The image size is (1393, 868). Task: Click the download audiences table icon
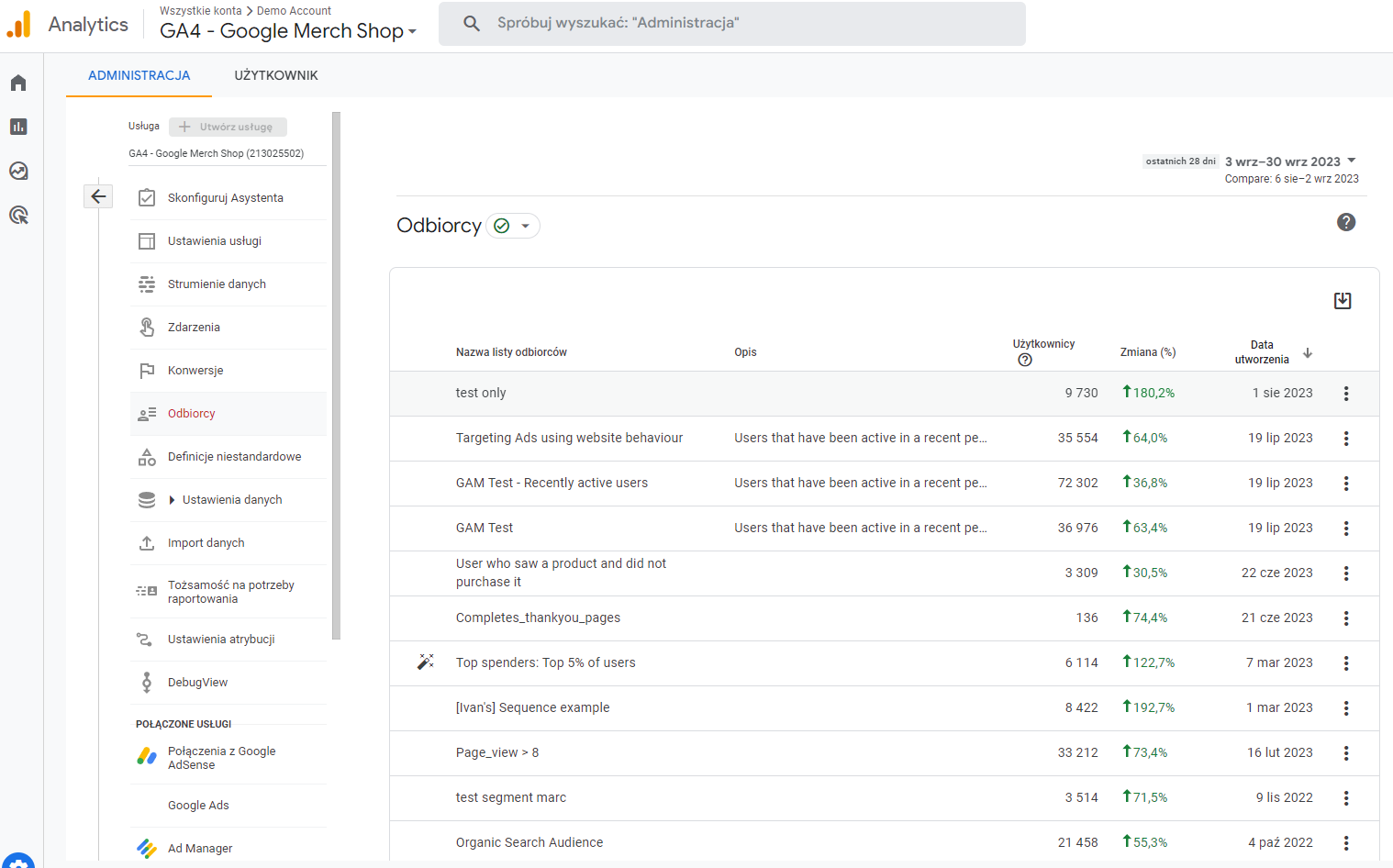(1343, 301)
